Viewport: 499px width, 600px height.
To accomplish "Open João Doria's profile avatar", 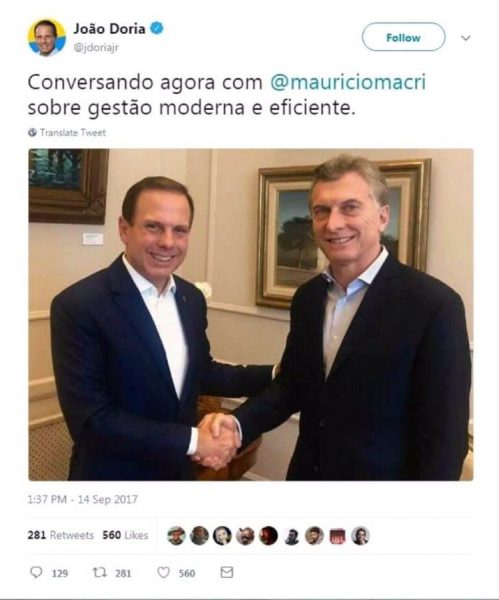I will click(x=47, y=38).
